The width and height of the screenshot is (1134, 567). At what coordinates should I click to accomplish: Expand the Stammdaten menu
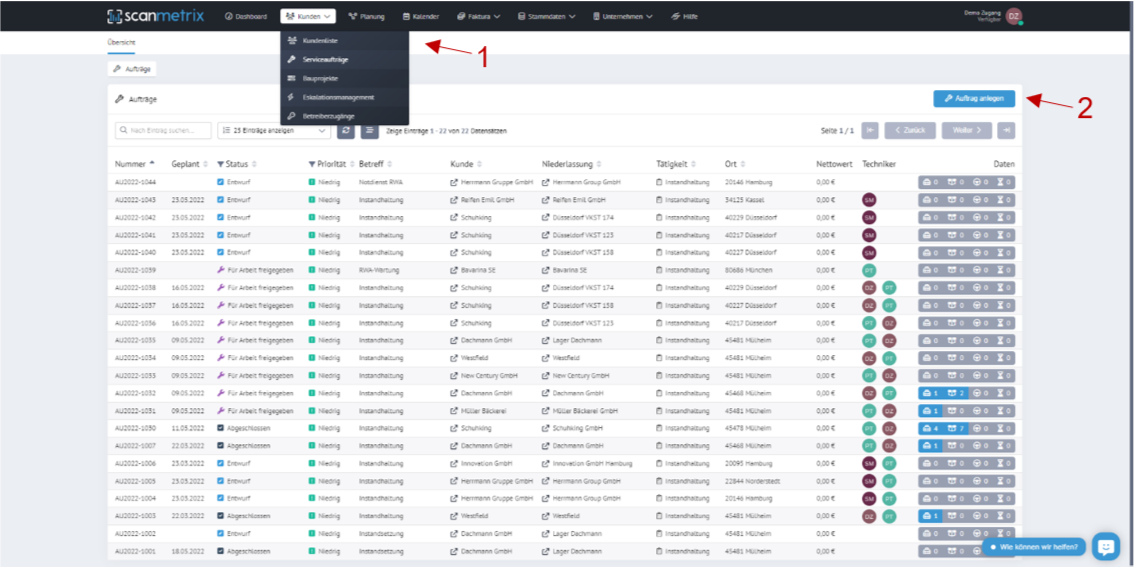pos(547,16)
